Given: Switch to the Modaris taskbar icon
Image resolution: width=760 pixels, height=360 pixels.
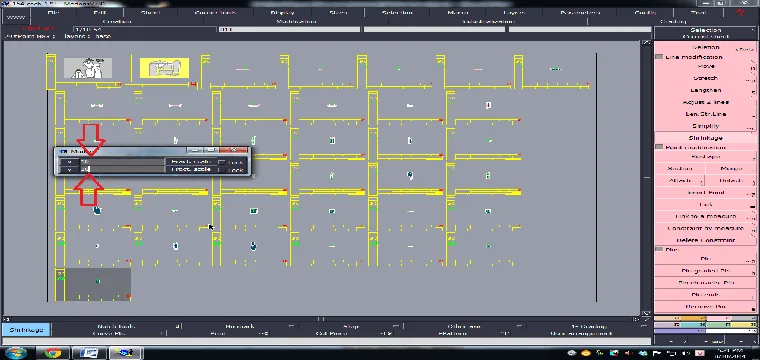Looking at the screenshot, I should click(125, 352).
